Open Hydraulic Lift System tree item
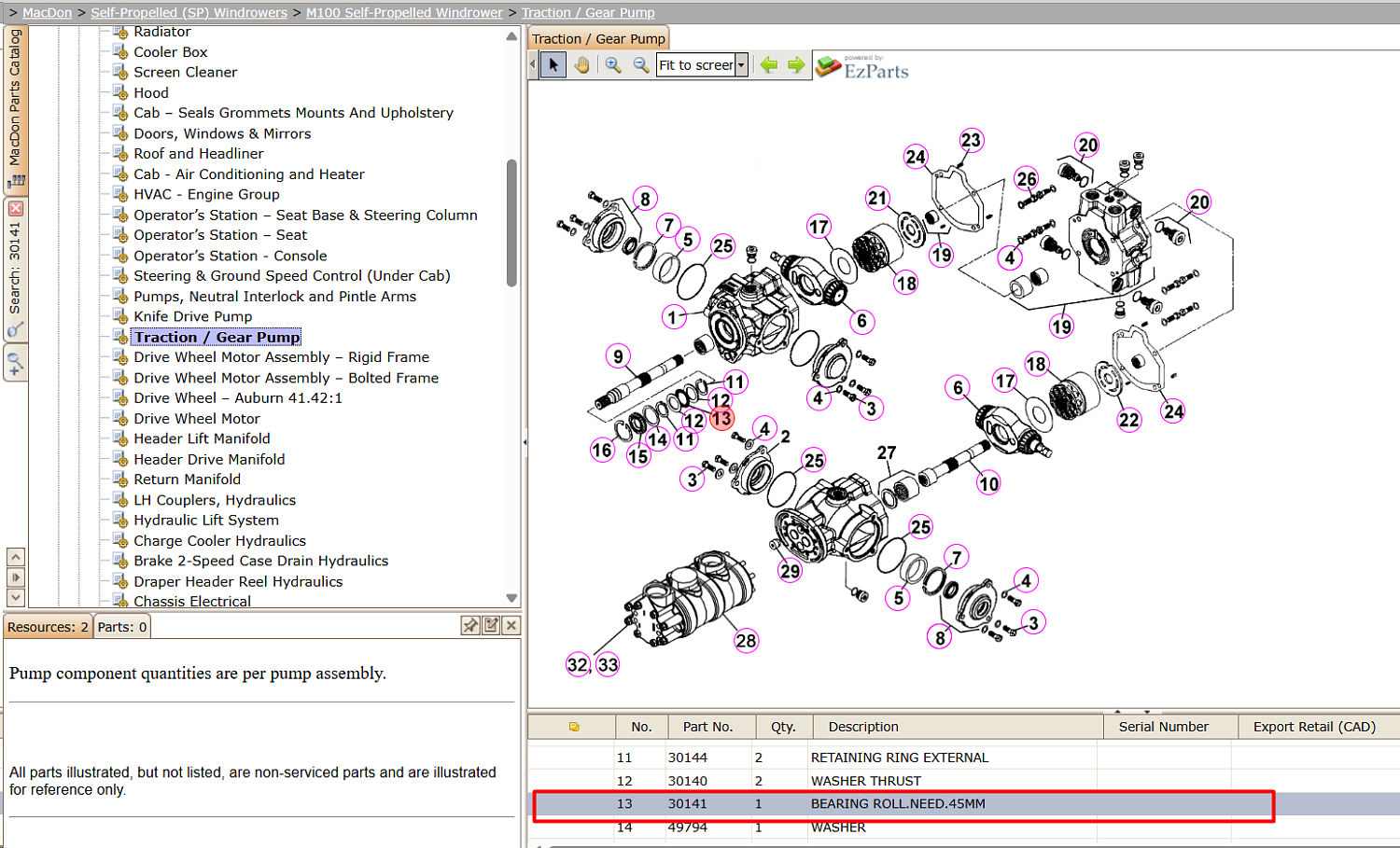Viewport: 1400px width, 848px height. tap(206, 521)
